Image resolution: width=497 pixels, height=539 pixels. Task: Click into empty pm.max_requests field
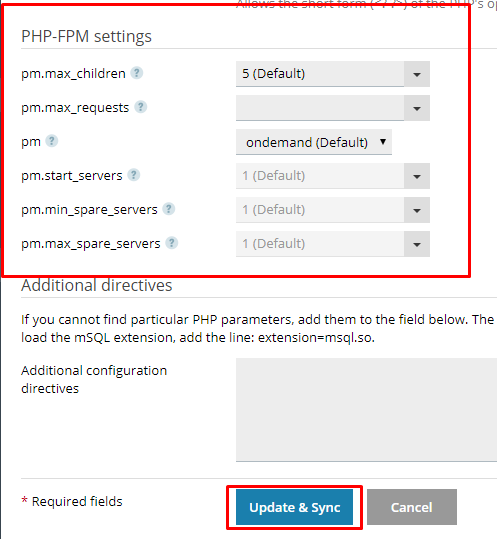click(320, 108)
